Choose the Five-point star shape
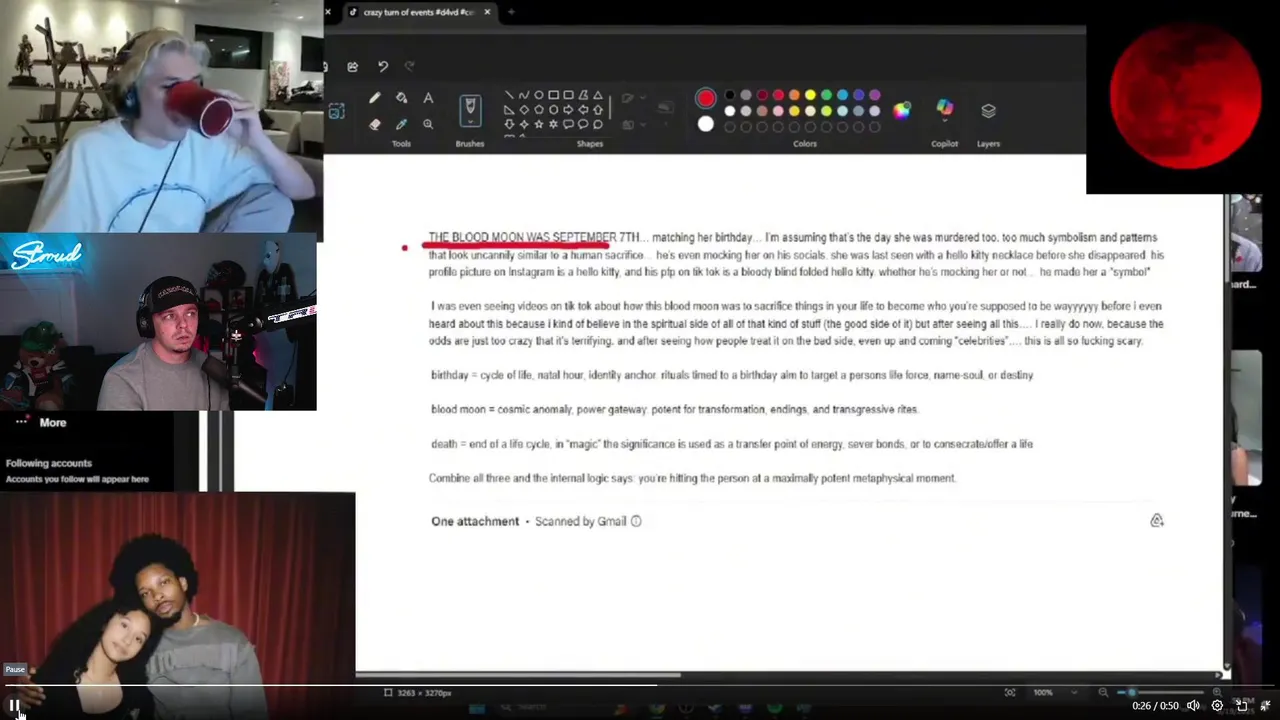Screen dimensions: 1280x720 pos(538,124)
